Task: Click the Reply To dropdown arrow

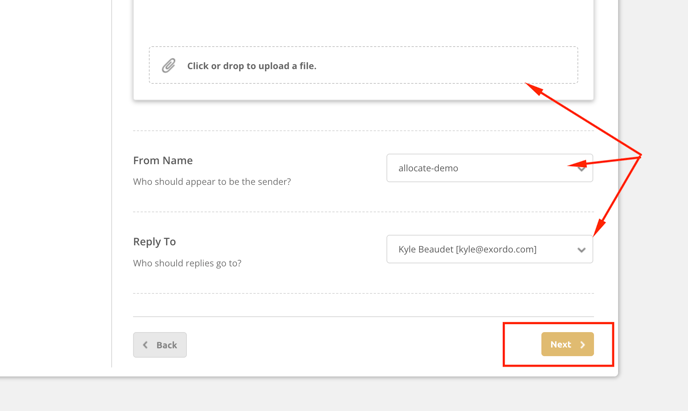Action: pos(581,250)
